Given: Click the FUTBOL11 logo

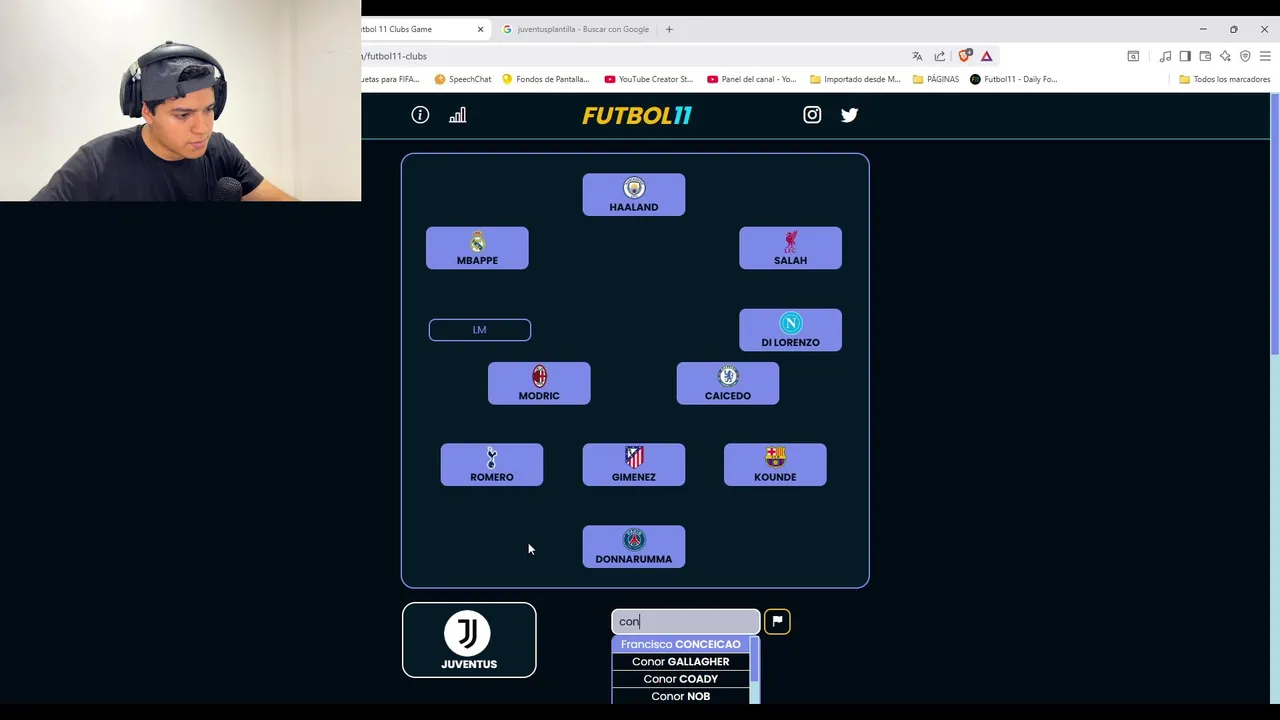Looking at the screenshot, I should pos(637,115).
